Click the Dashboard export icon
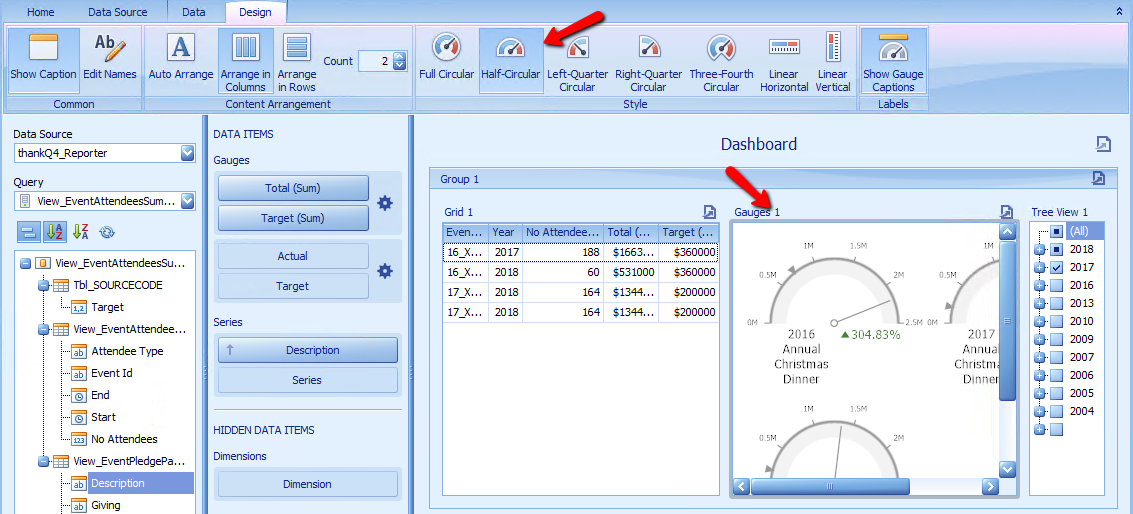 click(1103, 144)
